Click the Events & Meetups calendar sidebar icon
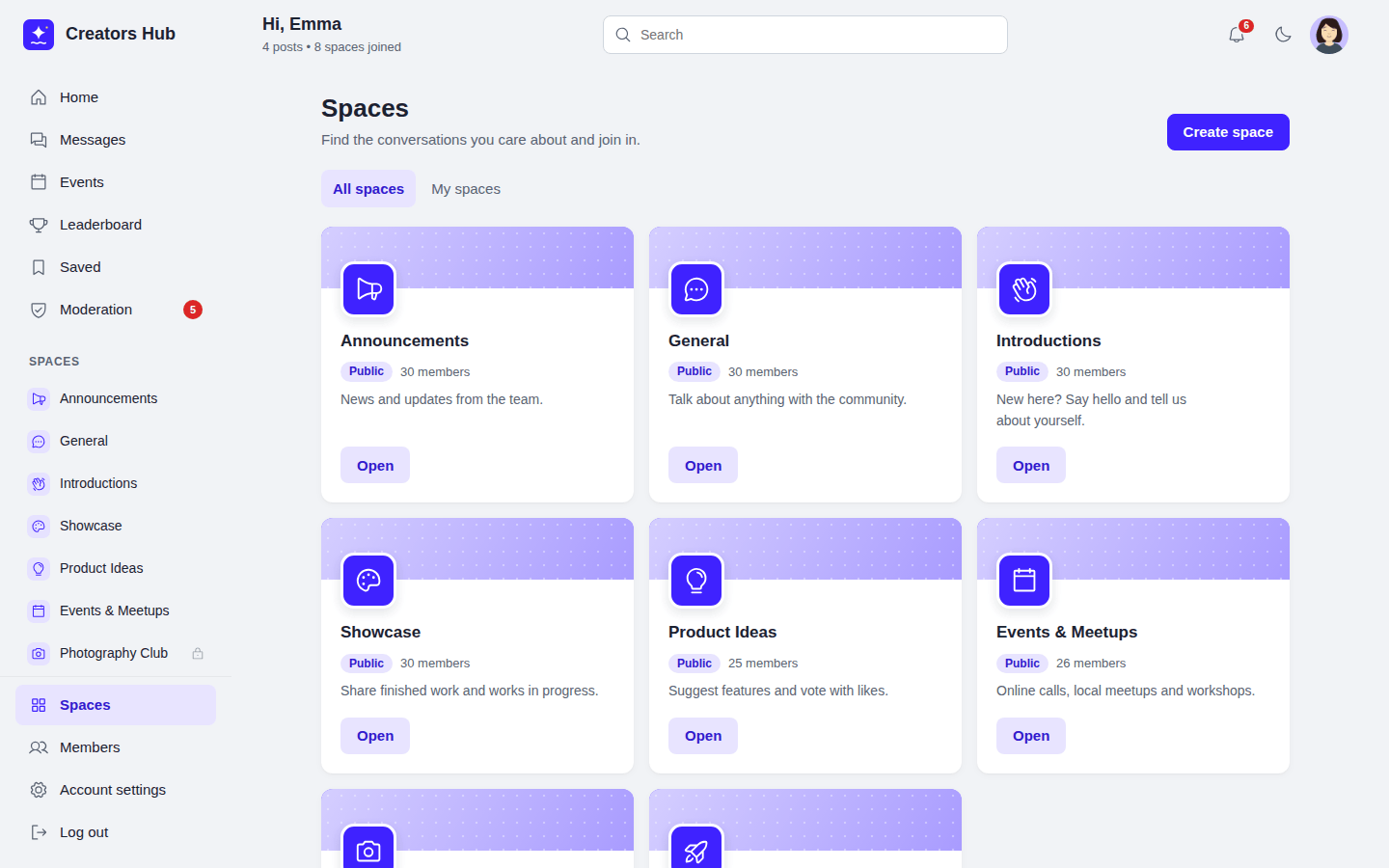The height and width of the screenshot is (868, 1389). (39, 611)
